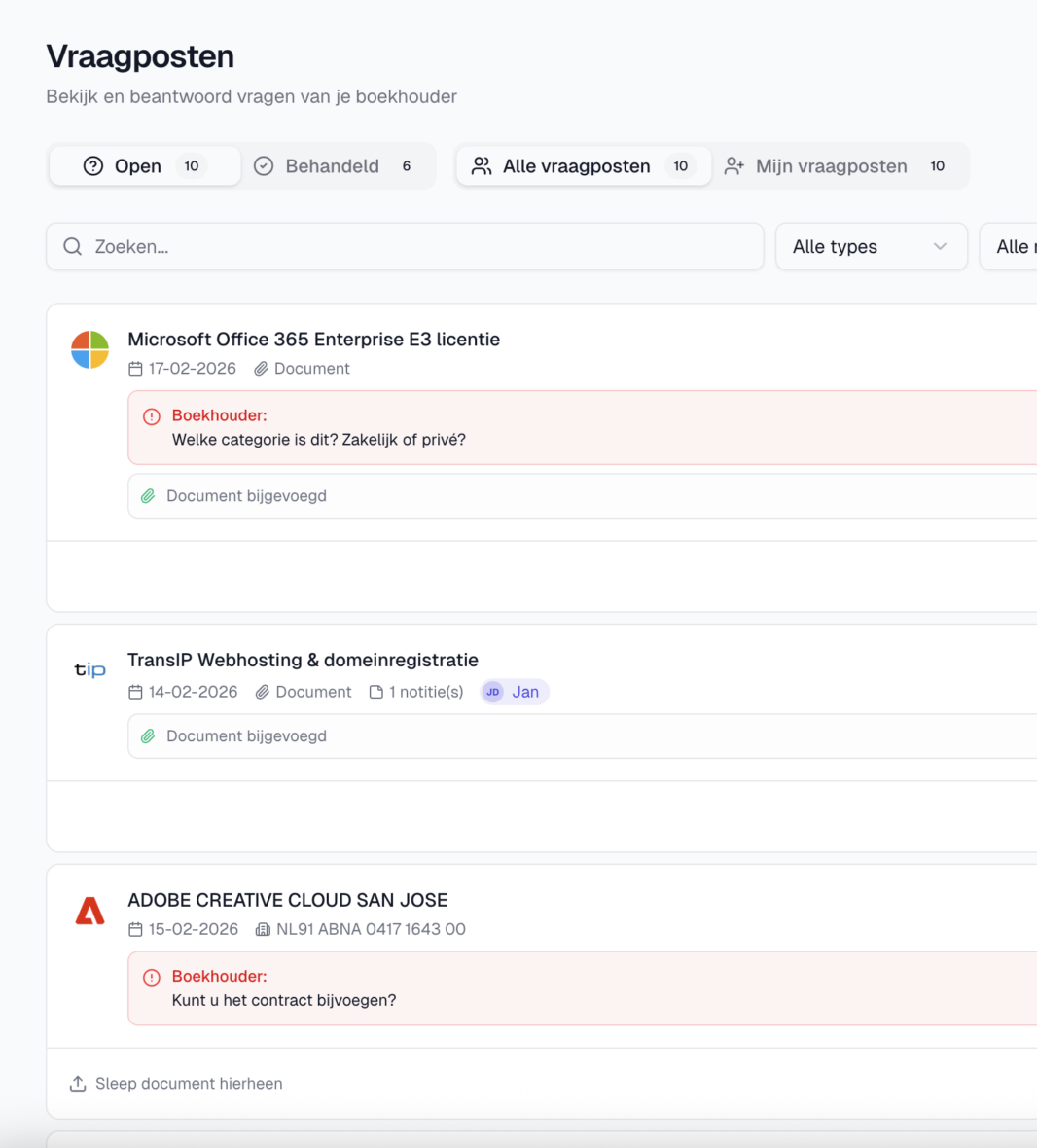
Task: Click the red alert icon in Adobe Boekhouder message
Action: (152, 977)
